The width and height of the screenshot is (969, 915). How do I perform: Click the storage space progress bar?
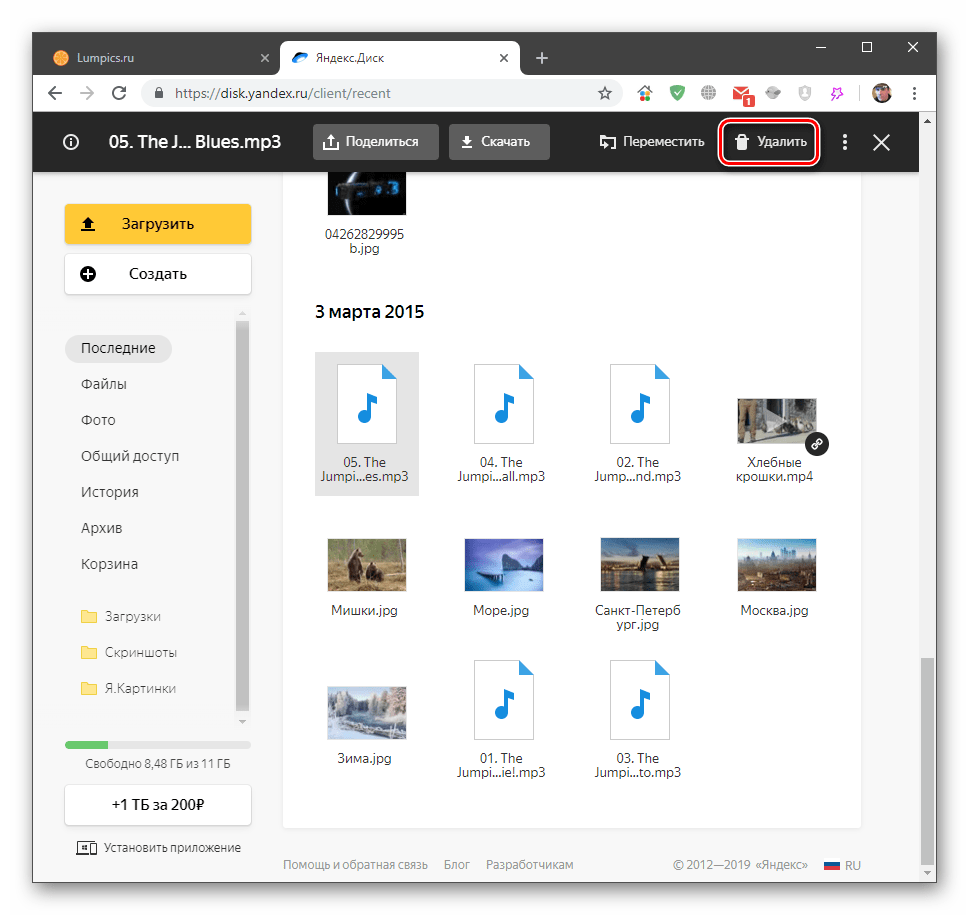(158, 745)
